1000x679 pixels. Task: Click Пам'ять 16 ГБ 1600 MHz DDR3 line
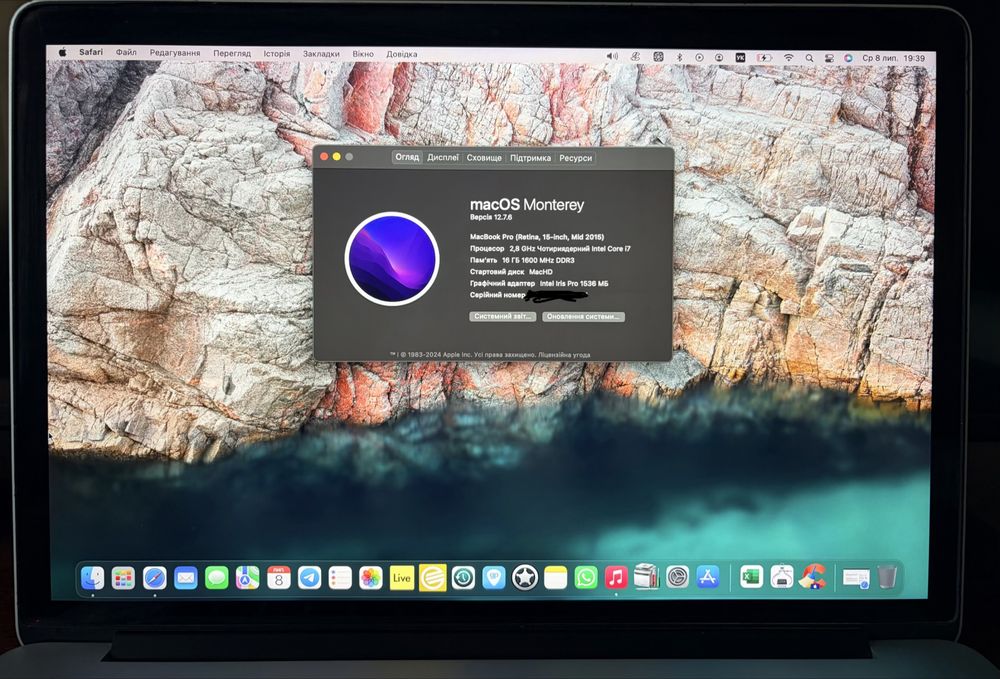click(522, 260)
